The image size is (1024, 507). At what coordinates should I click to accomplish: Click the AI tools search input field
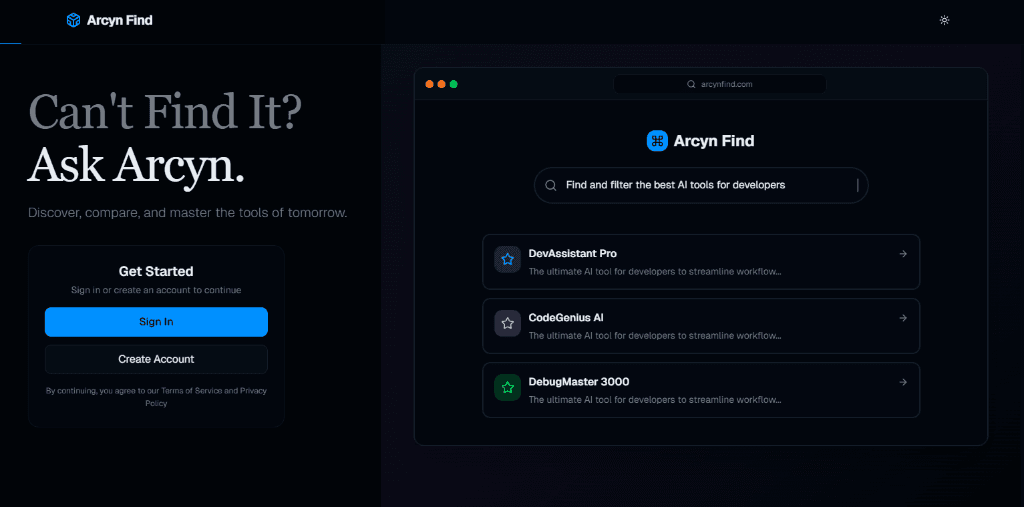[x=700, y=185]
